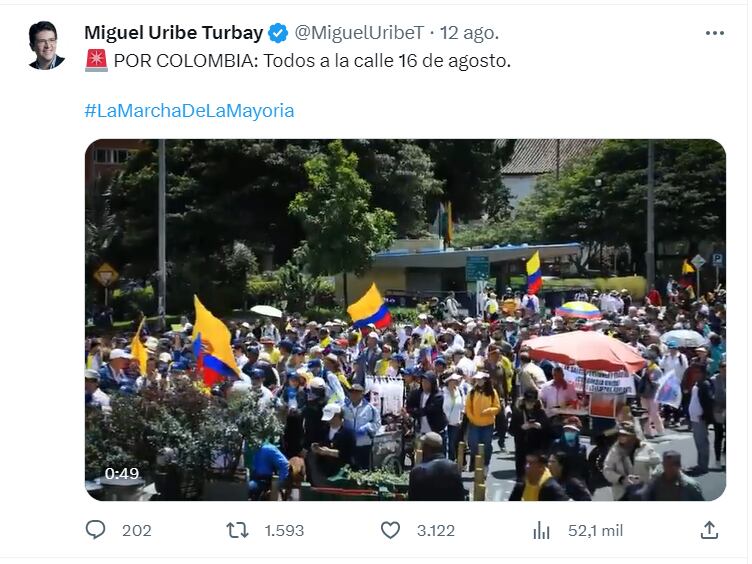Click the retweet arrows icon
This screenshot has width=752, height=564.
(237, 530)
